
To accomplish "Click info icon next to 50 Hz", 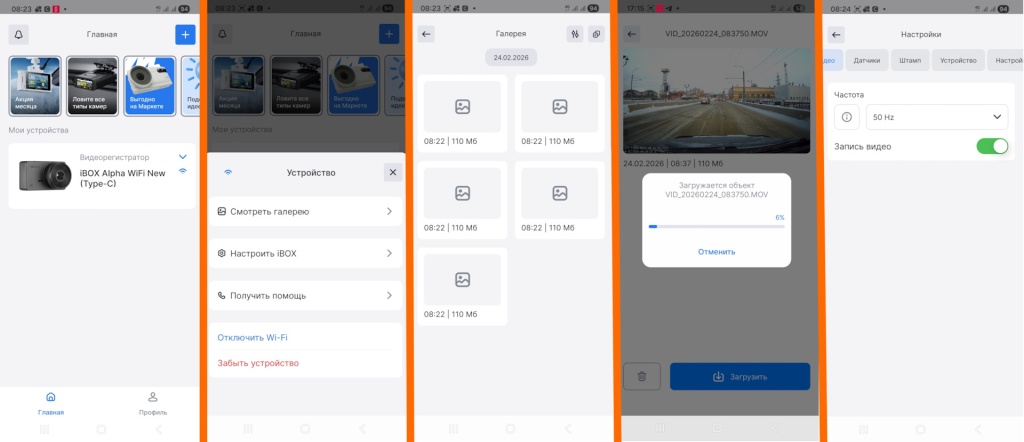I will tap(847, 117).
